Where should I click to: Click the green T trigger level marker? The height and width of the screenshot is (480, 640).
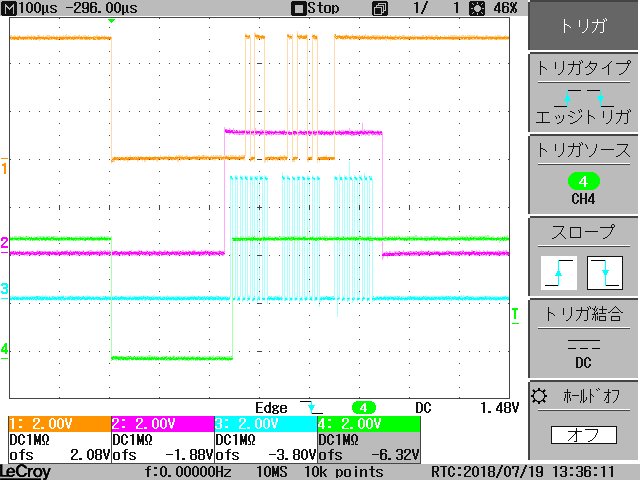pyautogui.click(x=515, y=315)
